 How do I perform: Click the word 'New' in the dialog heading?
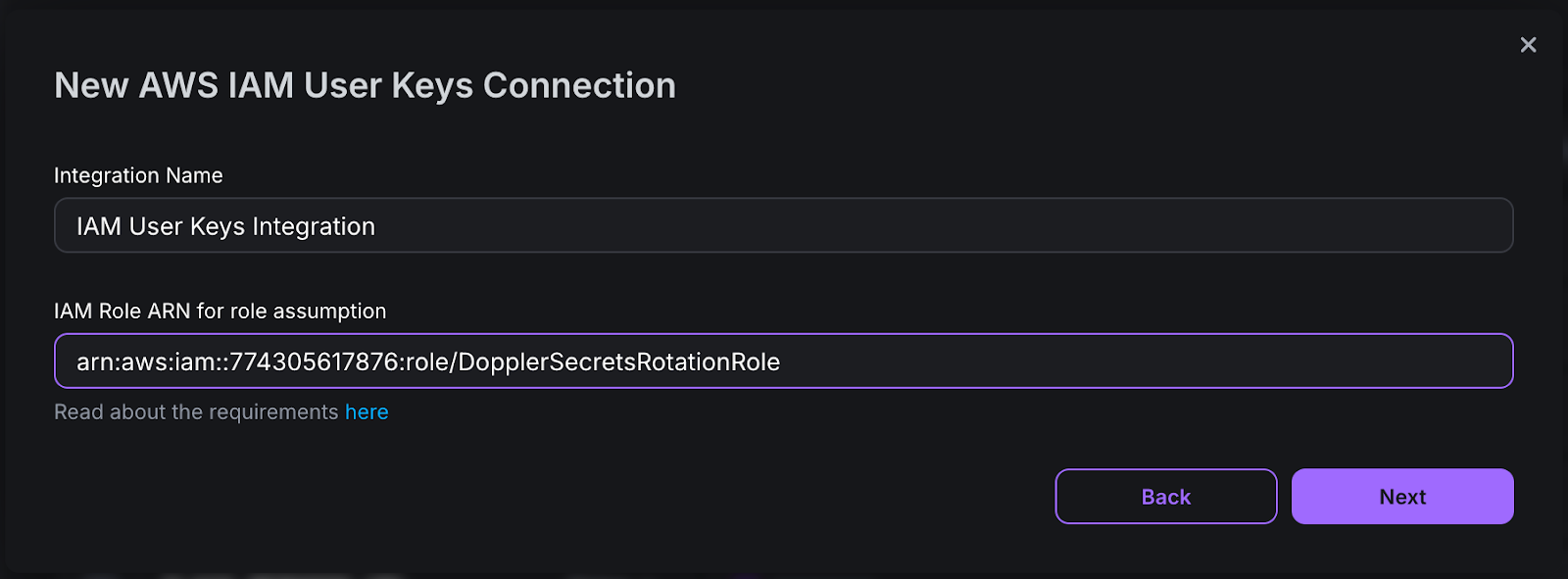91,86
